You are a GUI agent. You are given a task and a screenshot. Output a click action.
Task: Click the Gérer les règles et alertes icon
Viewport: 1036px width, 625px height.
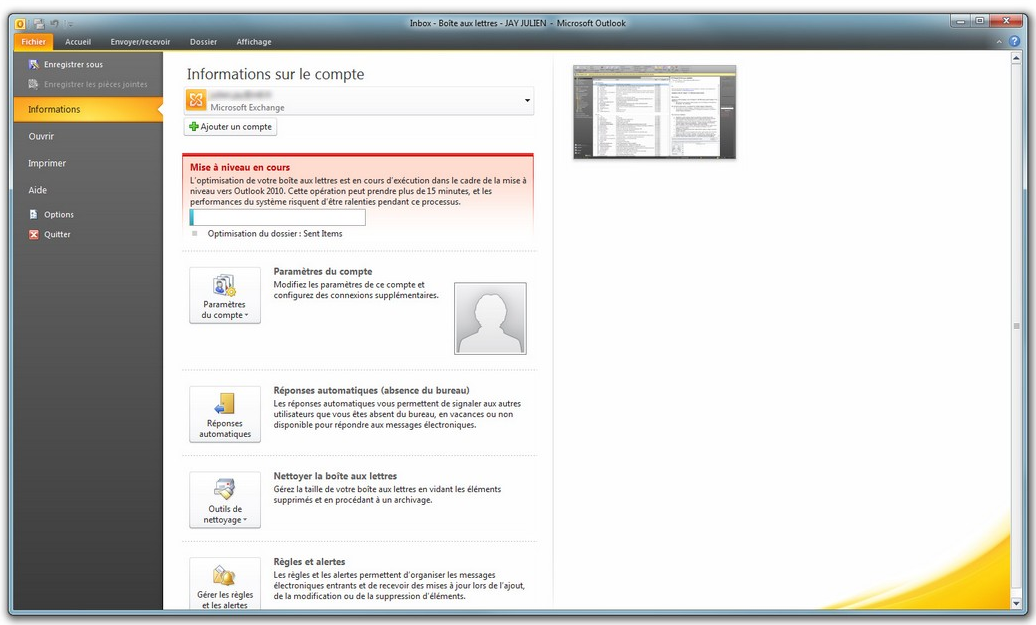click(225, 575)
